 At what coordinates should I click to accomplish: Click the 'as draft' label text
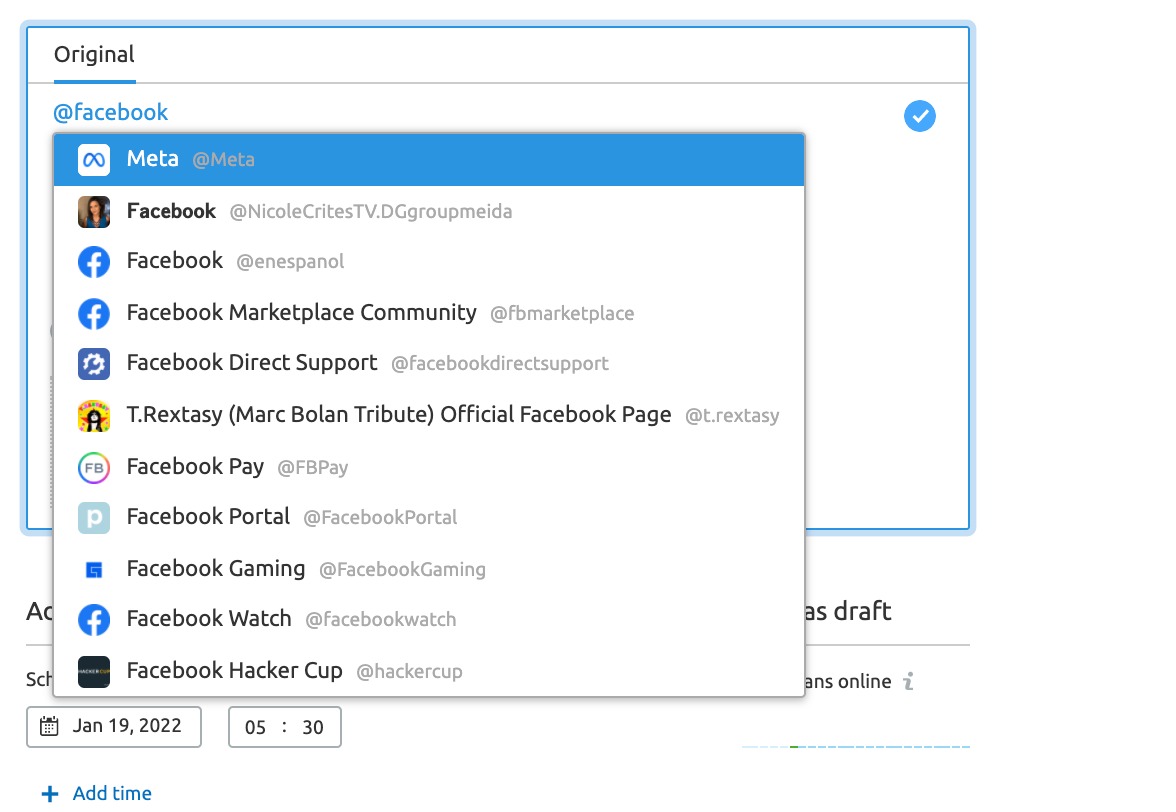(848, 611)
